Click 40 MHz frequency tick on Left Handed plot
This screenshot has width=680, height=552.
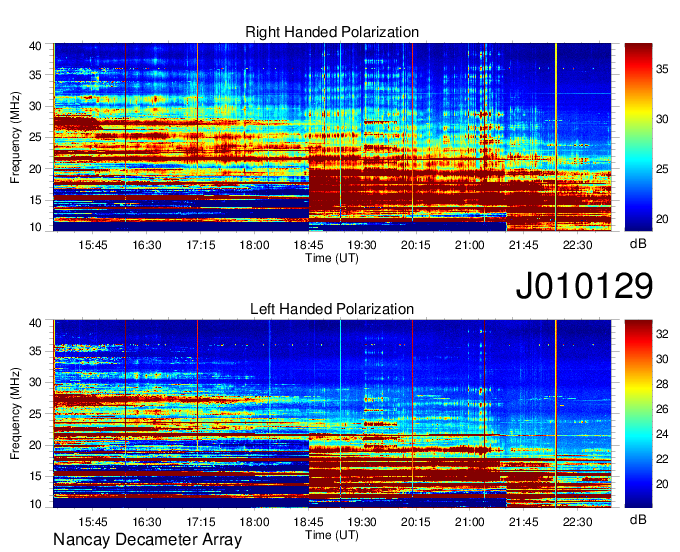point(35,323)
